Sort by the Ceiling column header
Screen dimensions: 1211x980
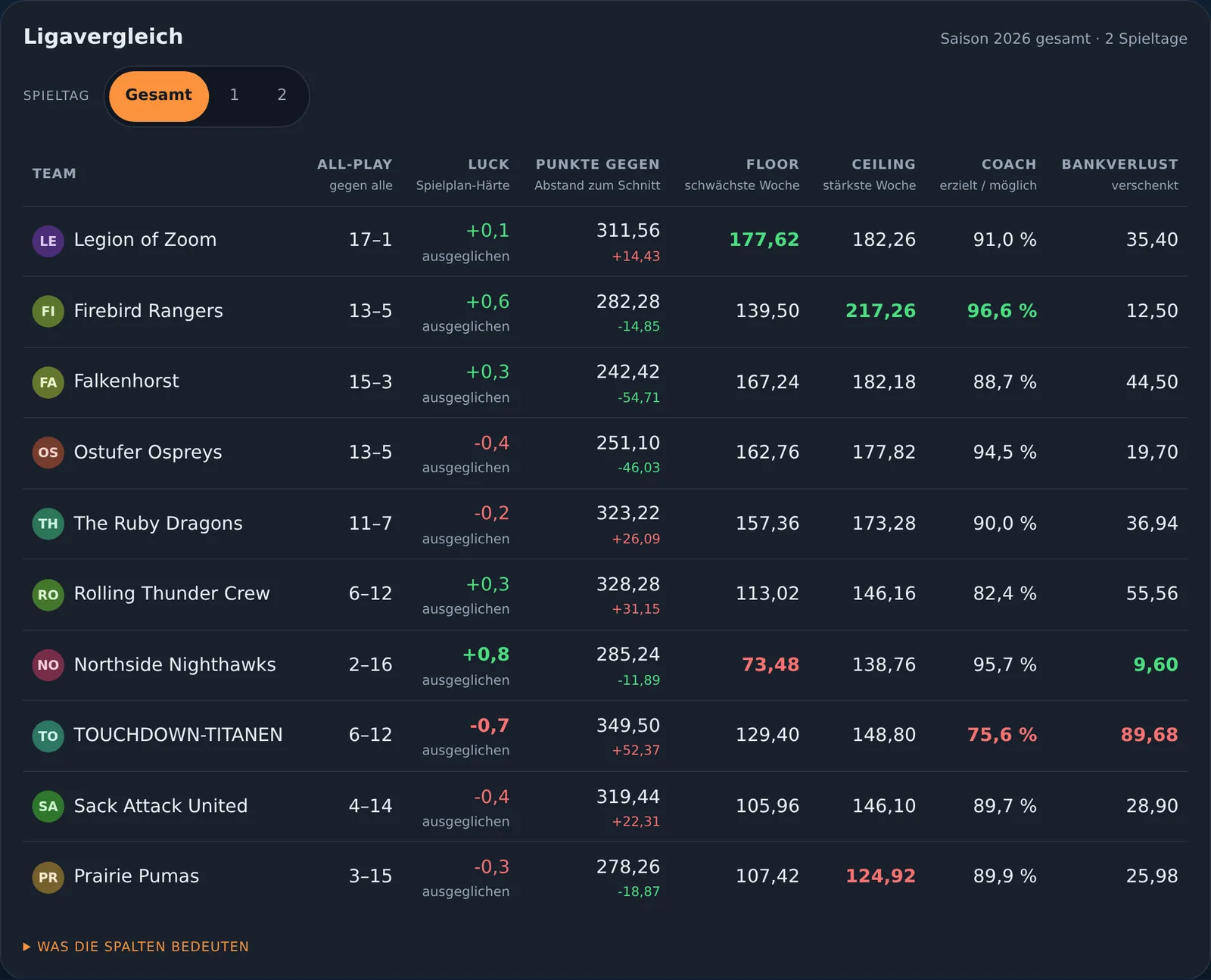(x=869, y=174)
